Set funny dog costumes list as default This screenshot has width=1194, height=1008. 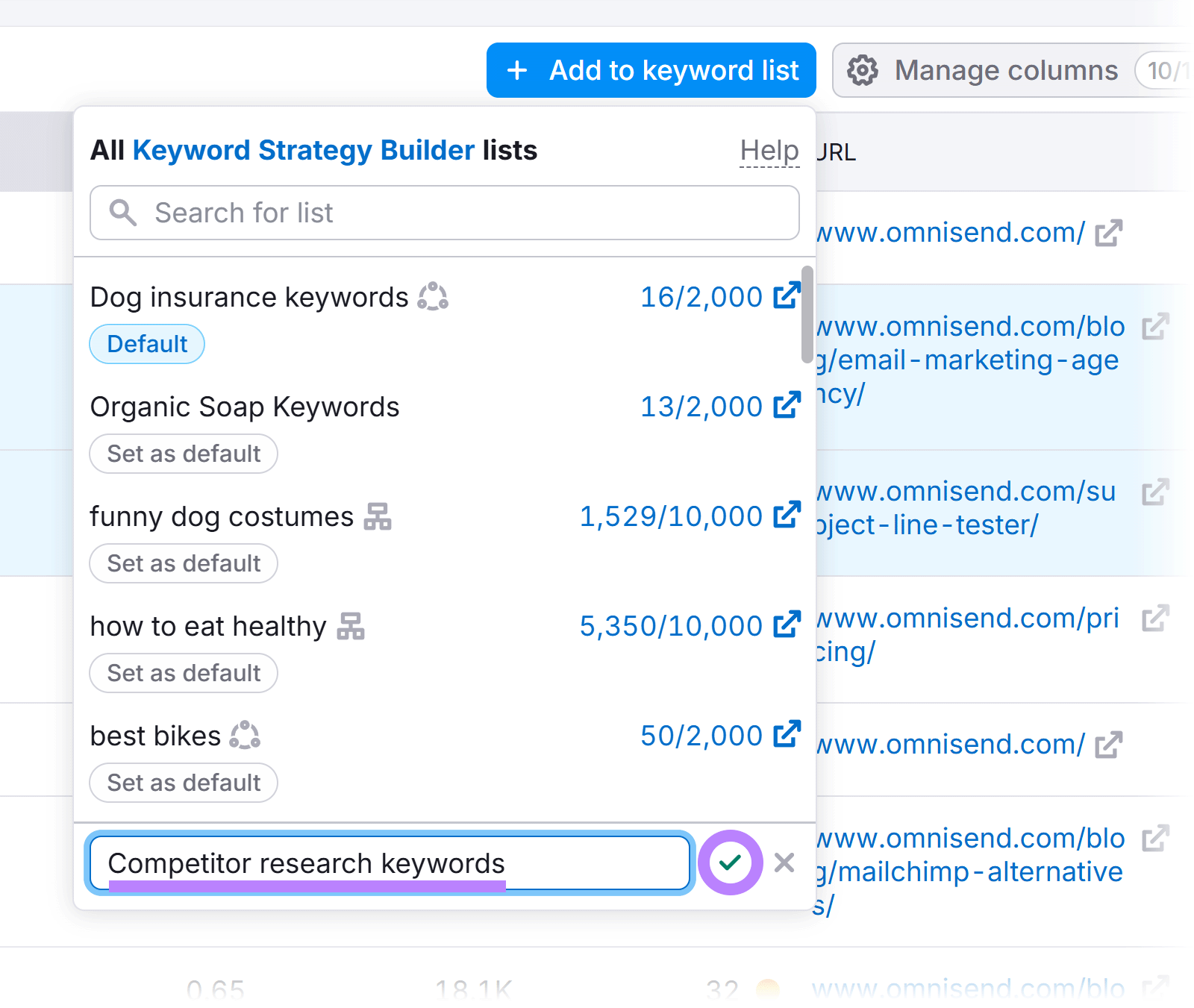pos(183,563)
